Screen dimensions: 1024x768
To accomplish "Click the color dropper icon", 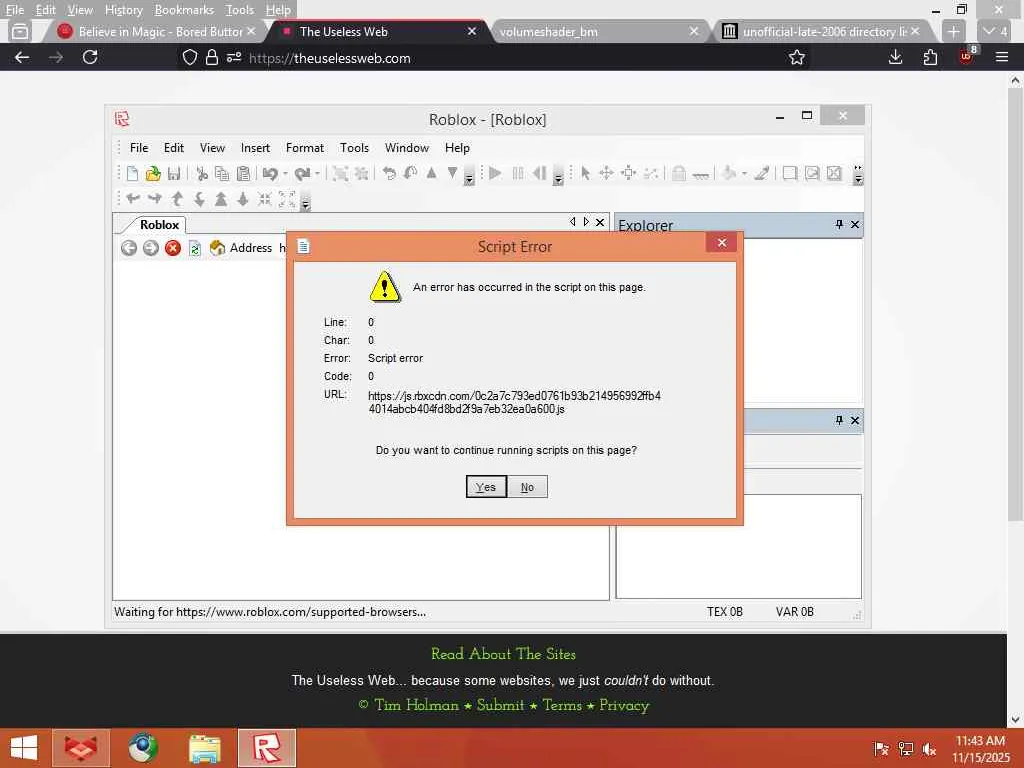I will tap(761, 173).
